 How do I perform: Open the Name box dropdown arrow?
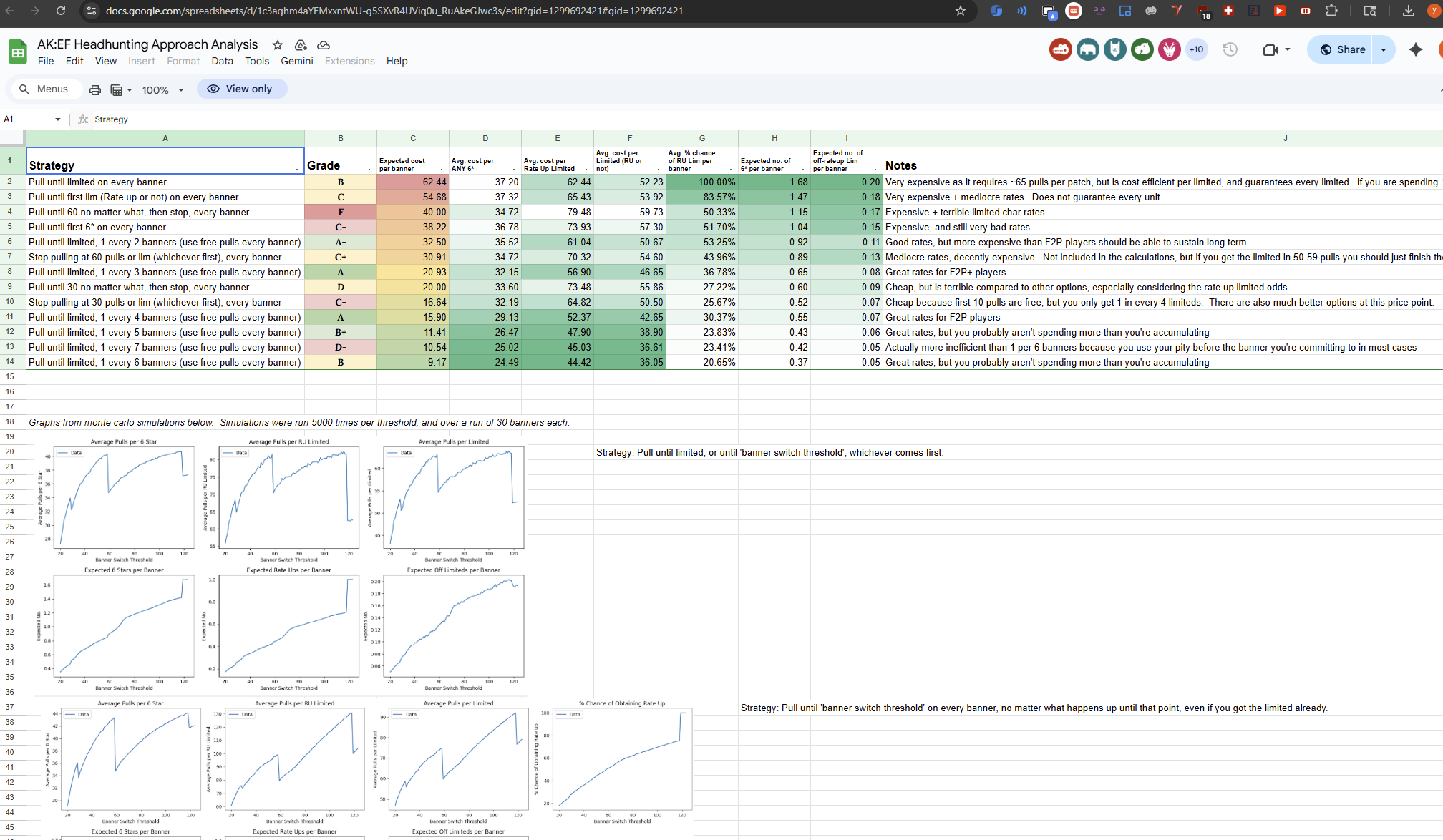58,119
